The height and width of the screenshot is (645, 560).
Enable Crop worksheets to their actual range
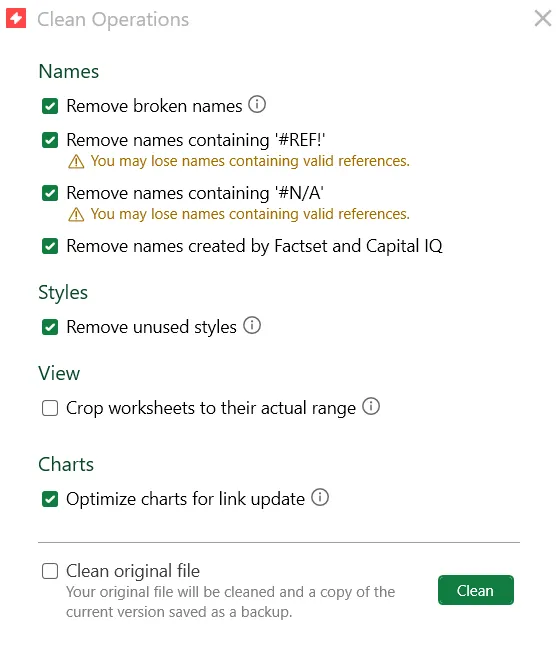tap(50, 408)
